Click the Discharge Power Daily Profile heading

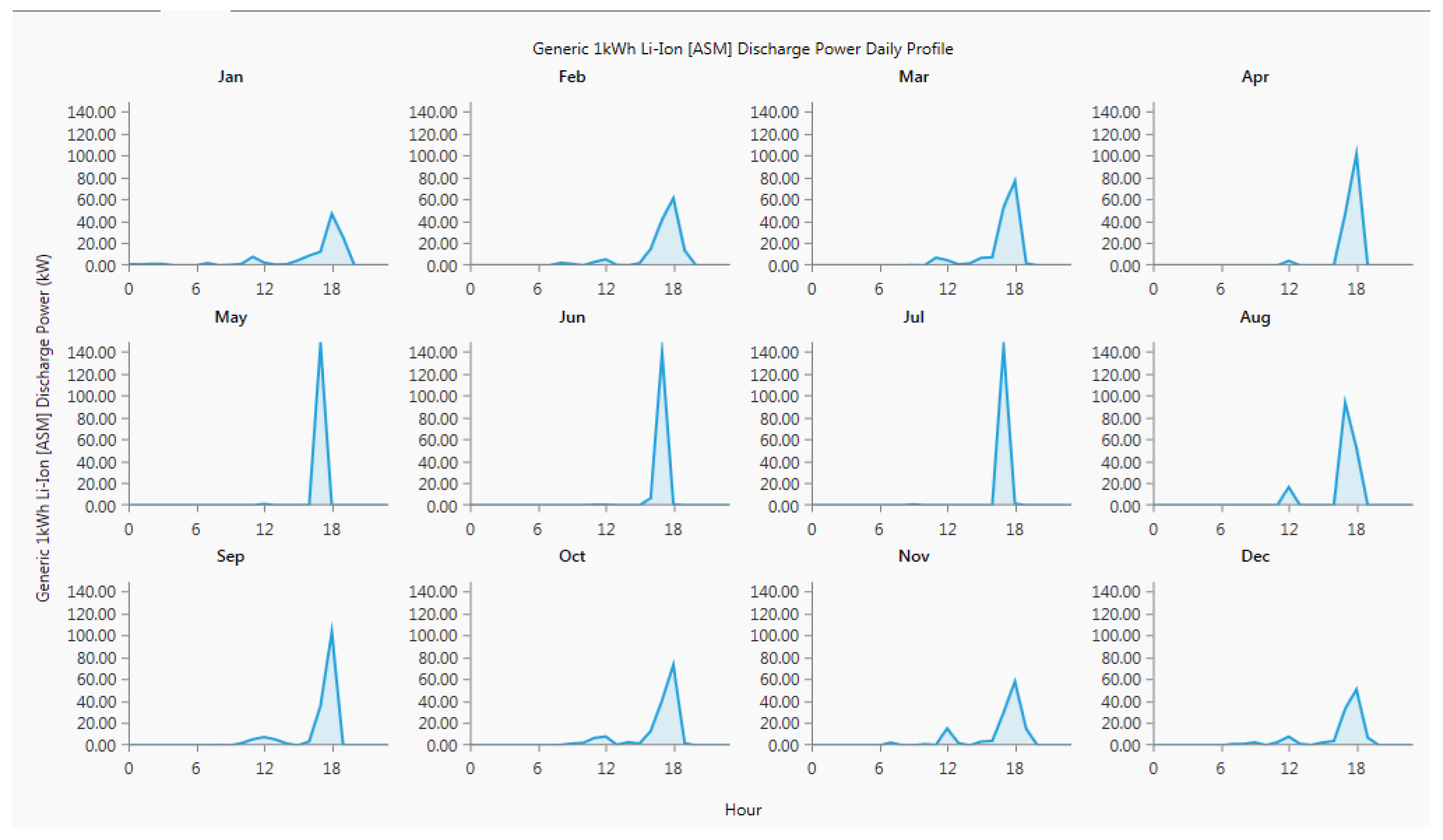[x=742, y=49]
